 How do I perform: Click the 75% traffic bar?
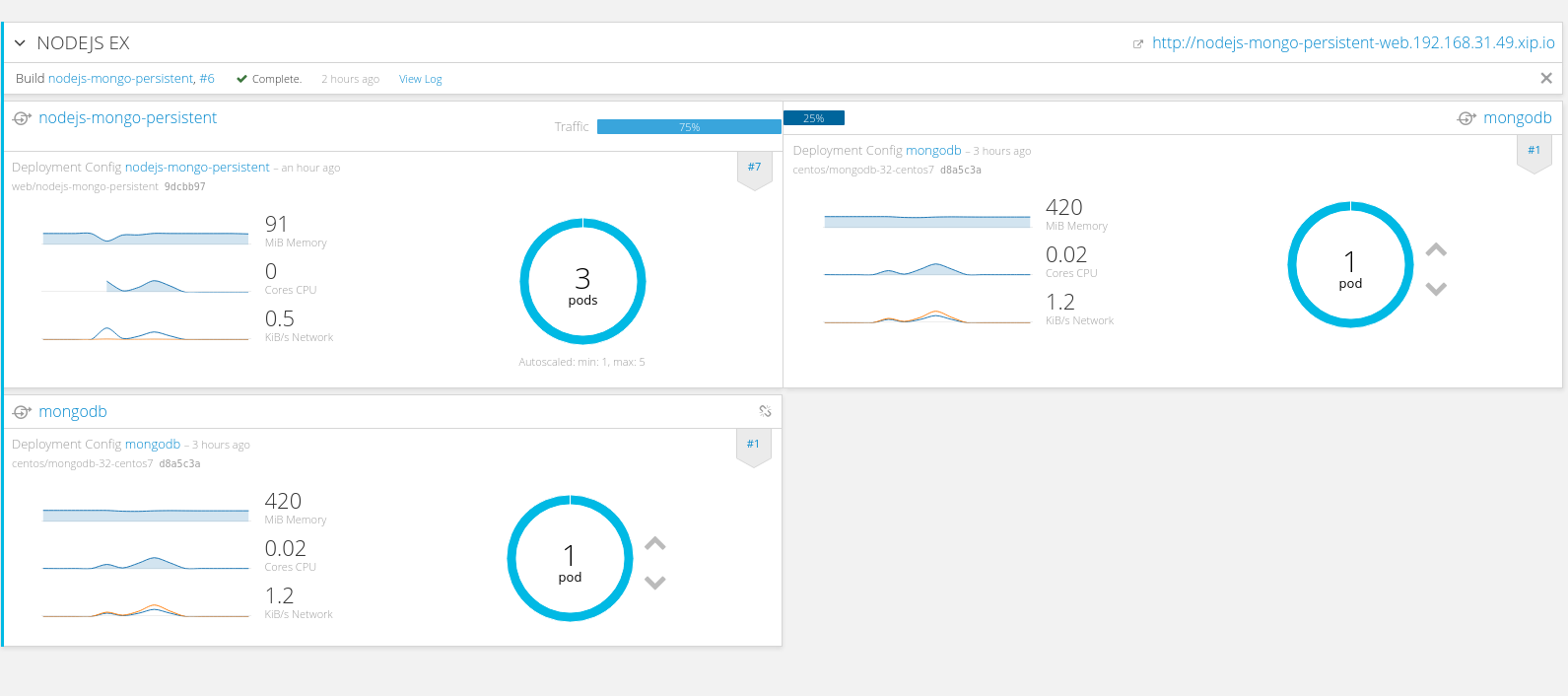[x=689, y=127]
